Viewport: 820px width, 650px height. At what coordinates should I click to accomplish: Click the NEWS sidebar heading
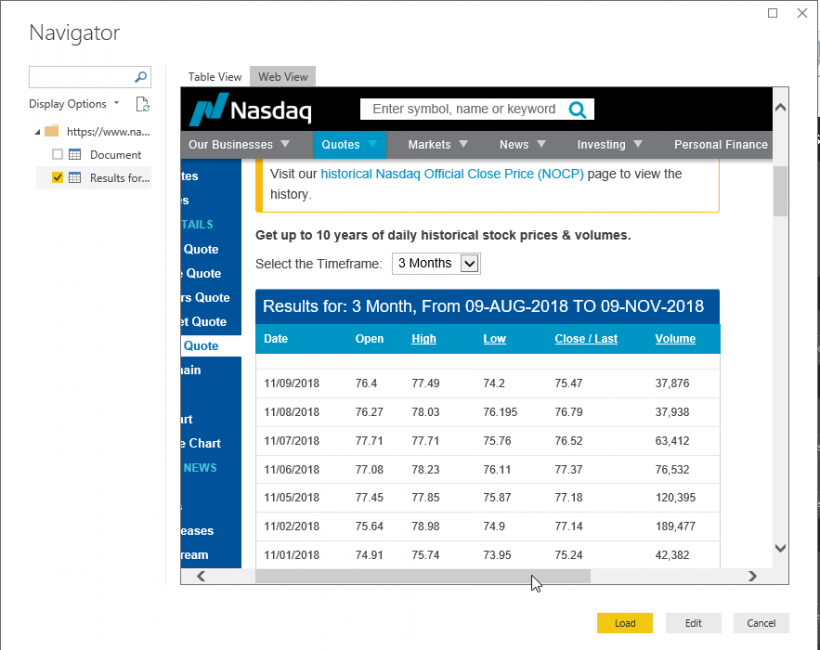click(200, 467)
